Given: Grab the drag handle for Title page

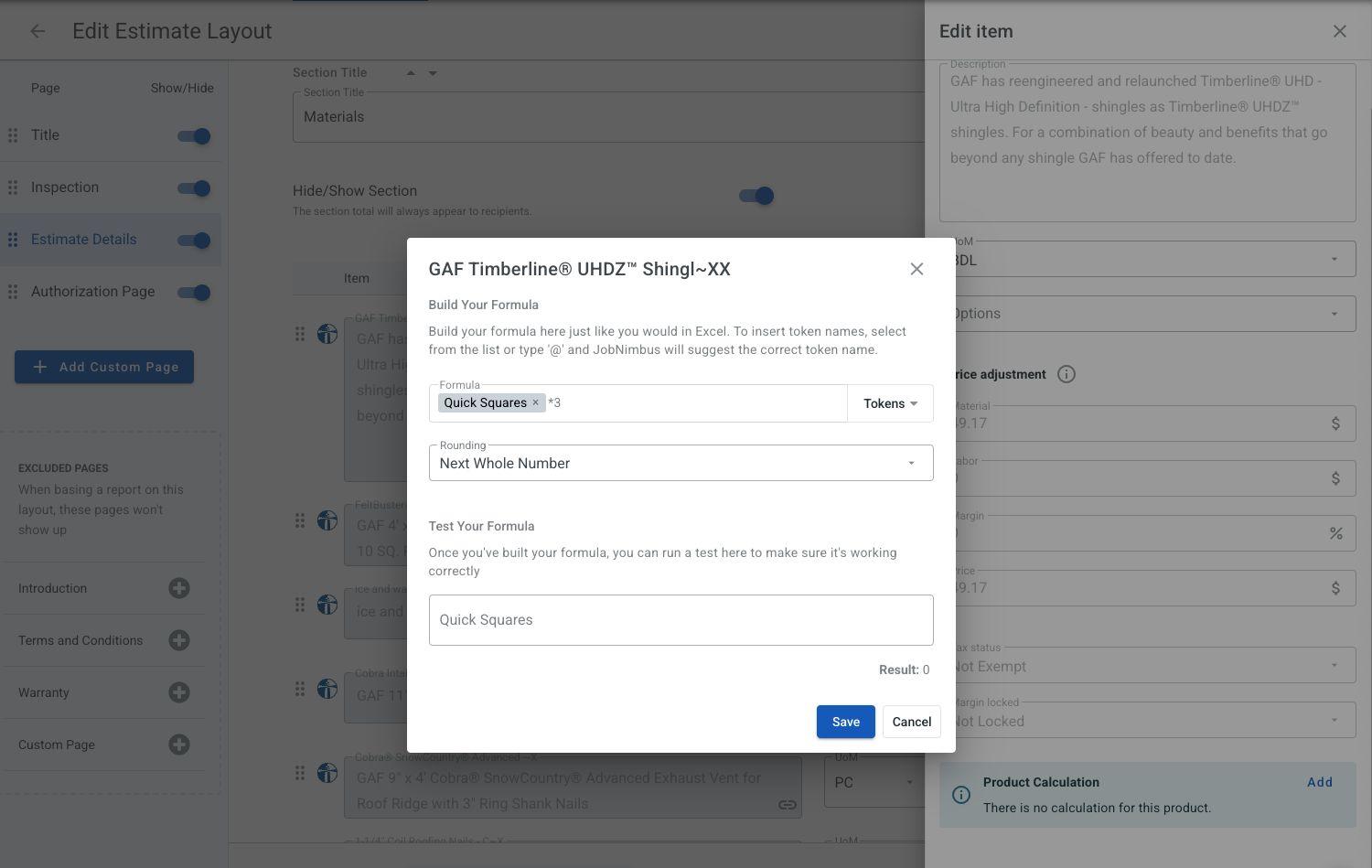Looking at the screenshot, I should coord(13,135).
